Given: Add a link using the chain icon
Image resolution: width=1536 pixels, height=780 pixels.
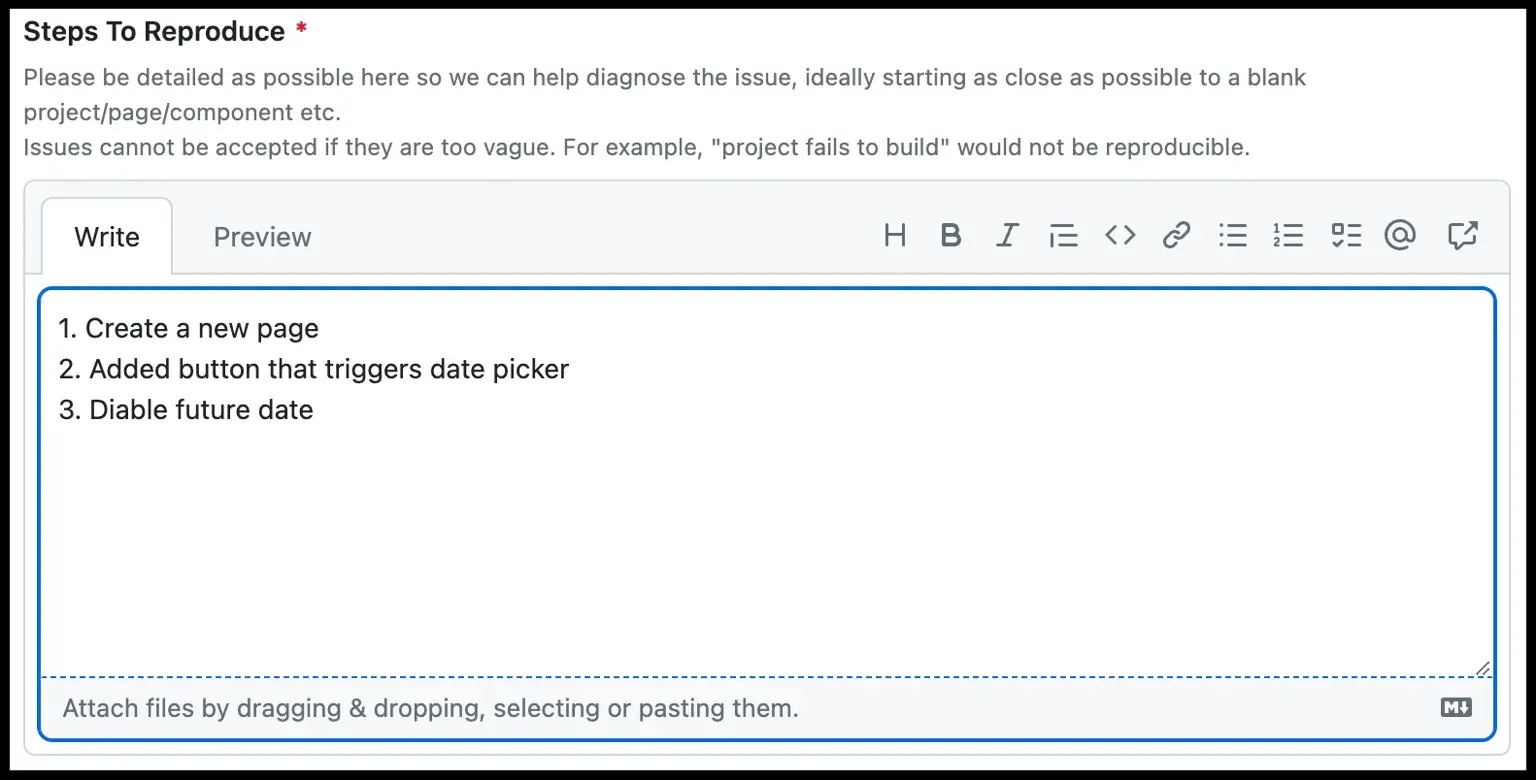Looking at the screenshot, I should coord(1176,236).
